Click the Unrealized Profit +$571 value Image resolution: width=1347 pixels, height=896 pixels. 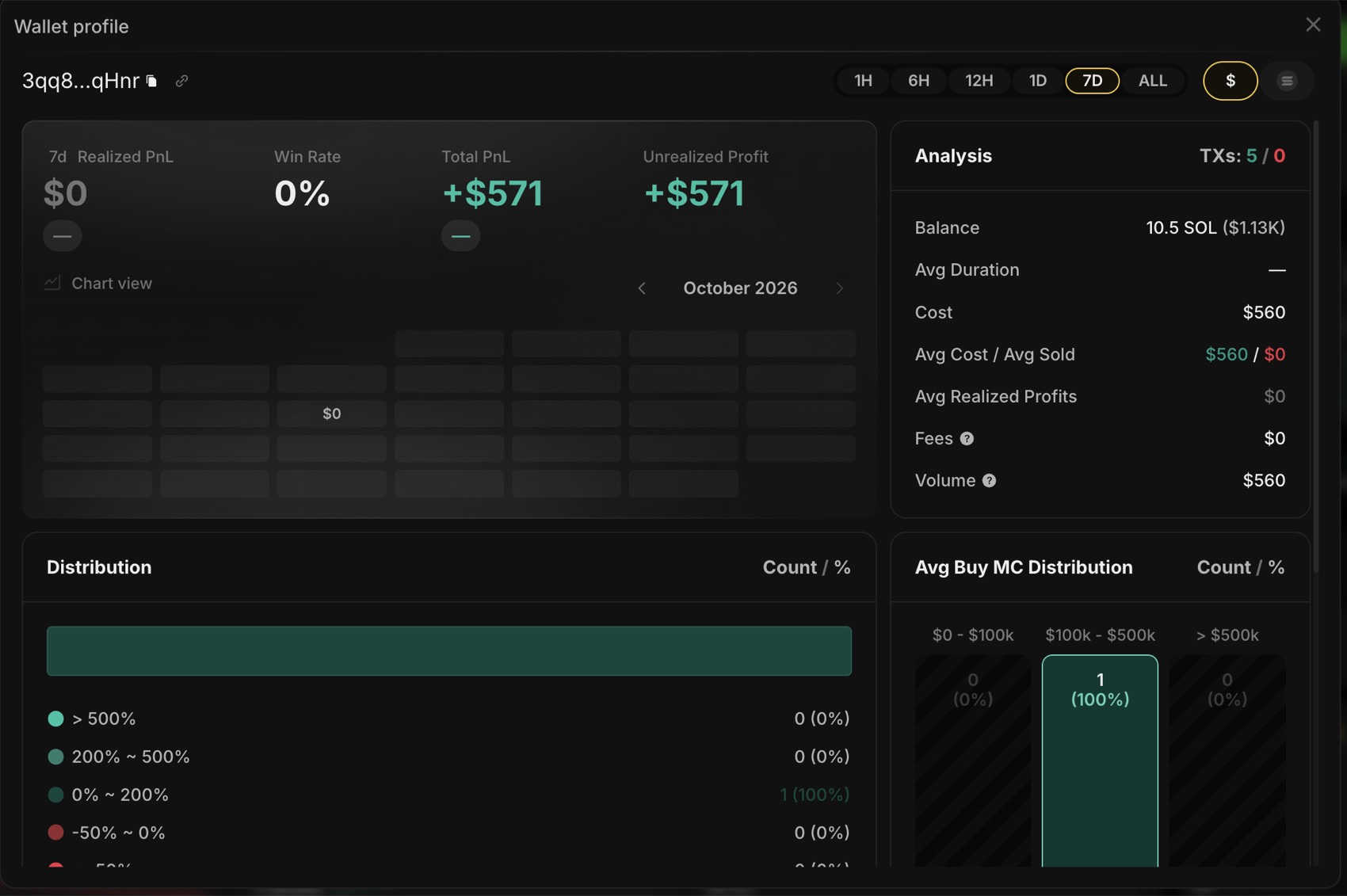[694, 193]
